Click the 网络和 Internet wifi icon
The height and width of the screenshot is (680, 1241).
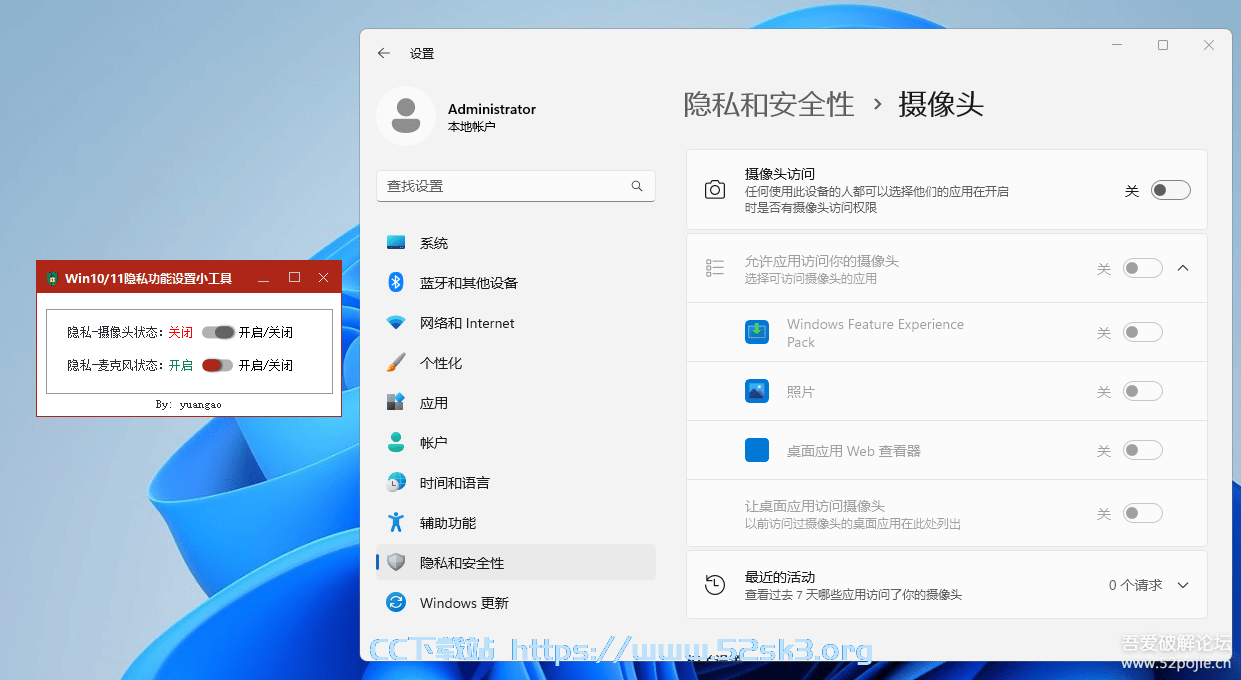[396, 323]
